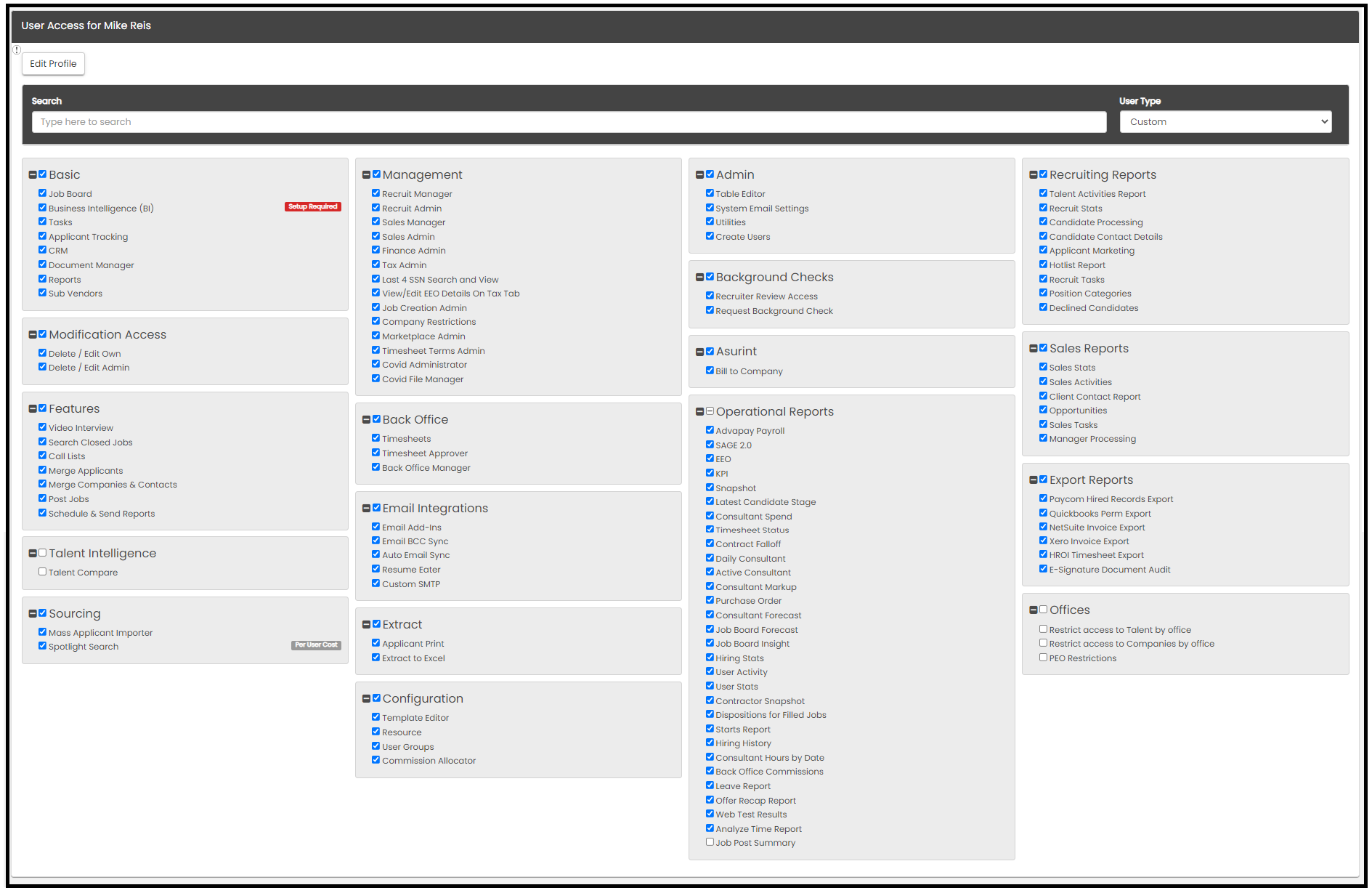
Task: Click the Setup Required badge
Action: [312, 207]
